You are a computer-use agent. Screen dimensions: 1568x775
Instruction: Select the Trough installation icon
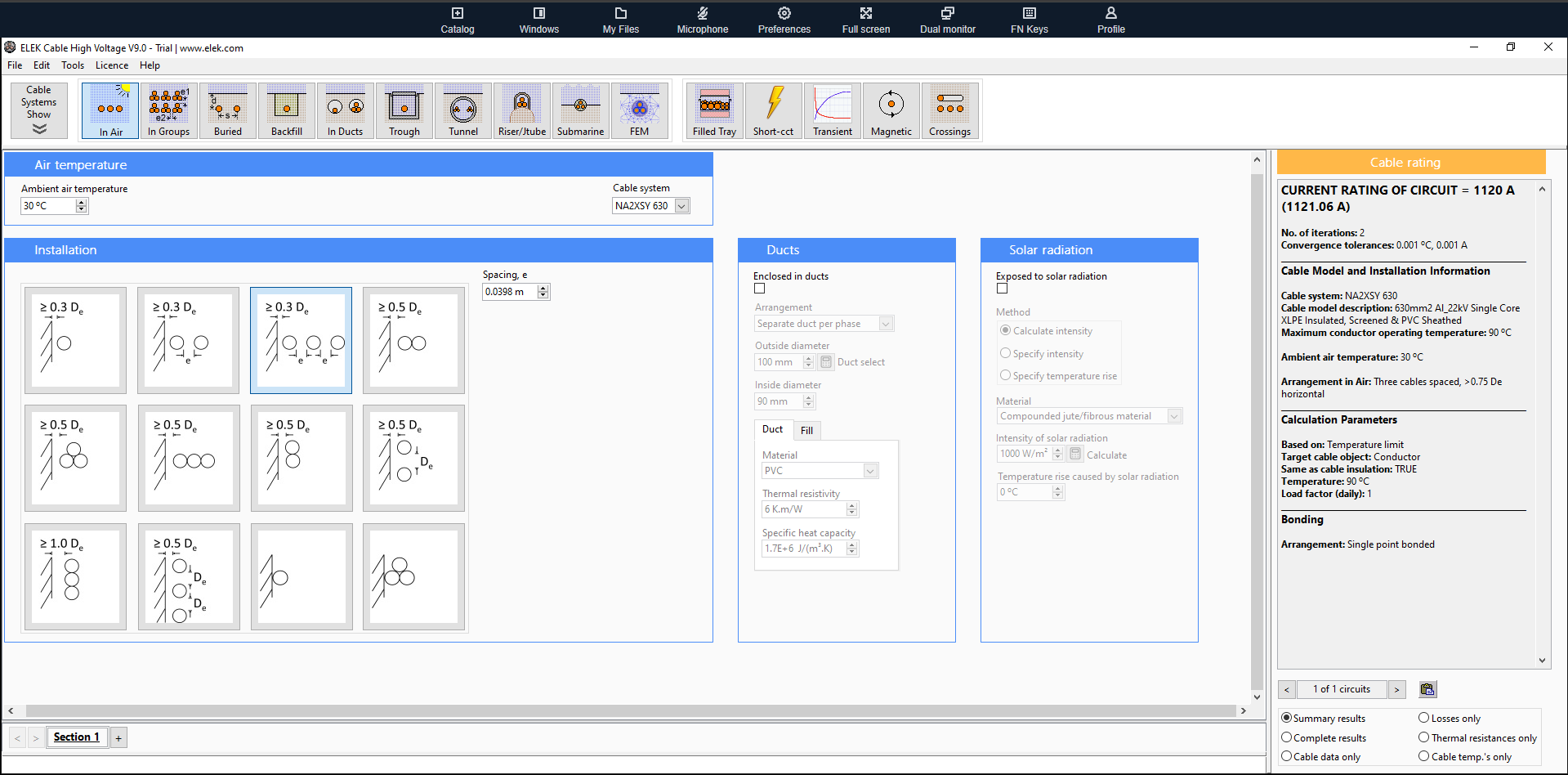(404, 110)
